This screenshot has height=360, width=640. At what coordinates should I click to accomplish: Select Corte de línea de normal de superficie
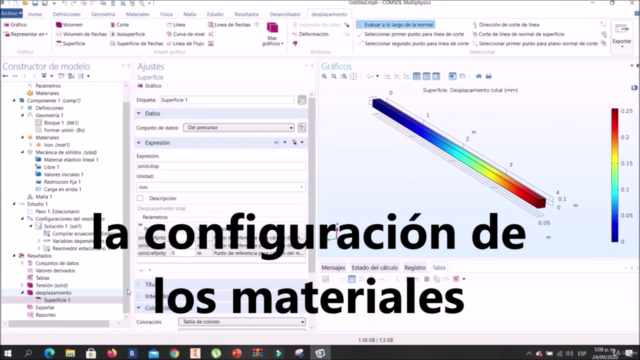[x=518, y=34]
